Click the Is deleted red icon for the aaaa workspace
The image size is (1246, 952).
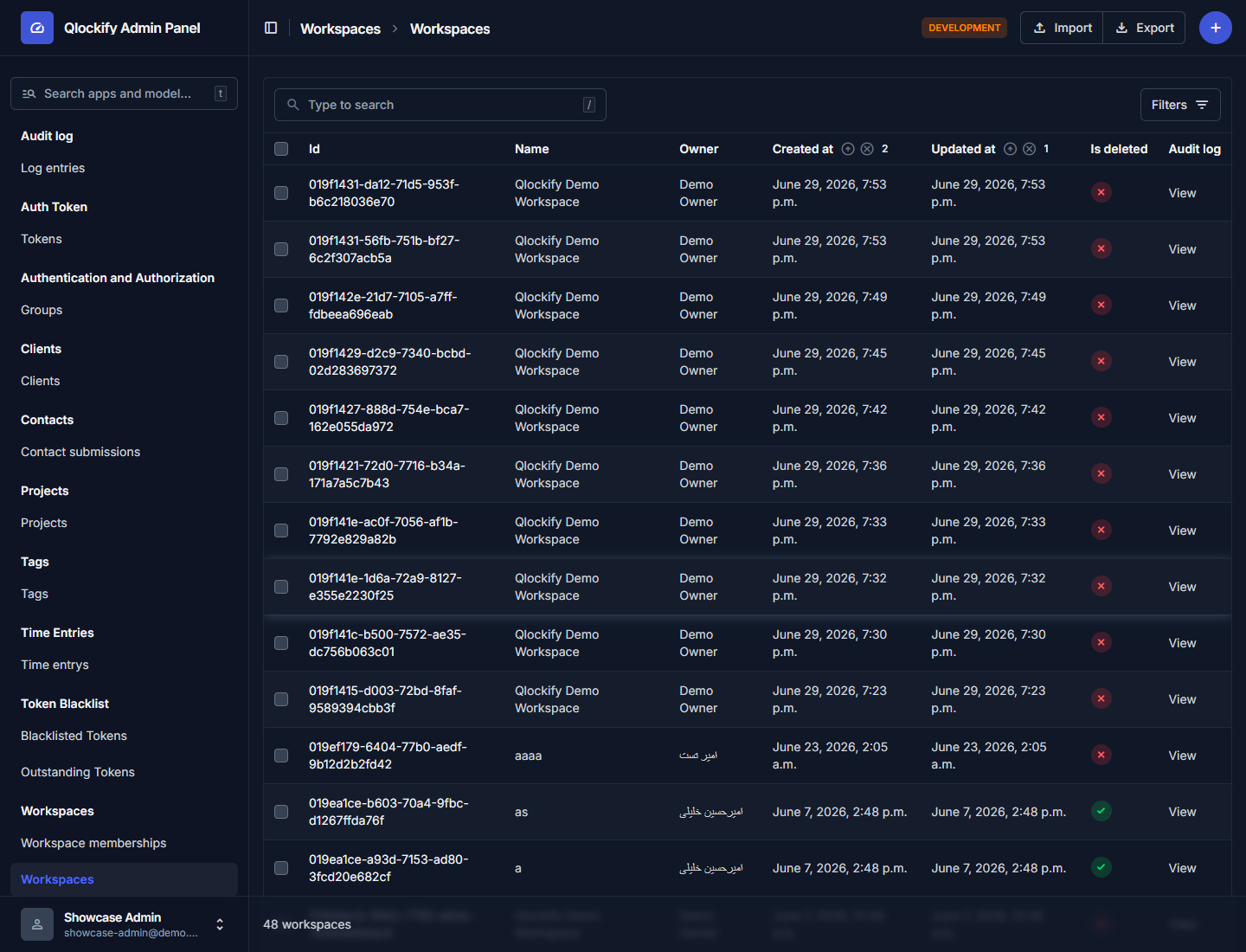click(x=1101, y=755)
